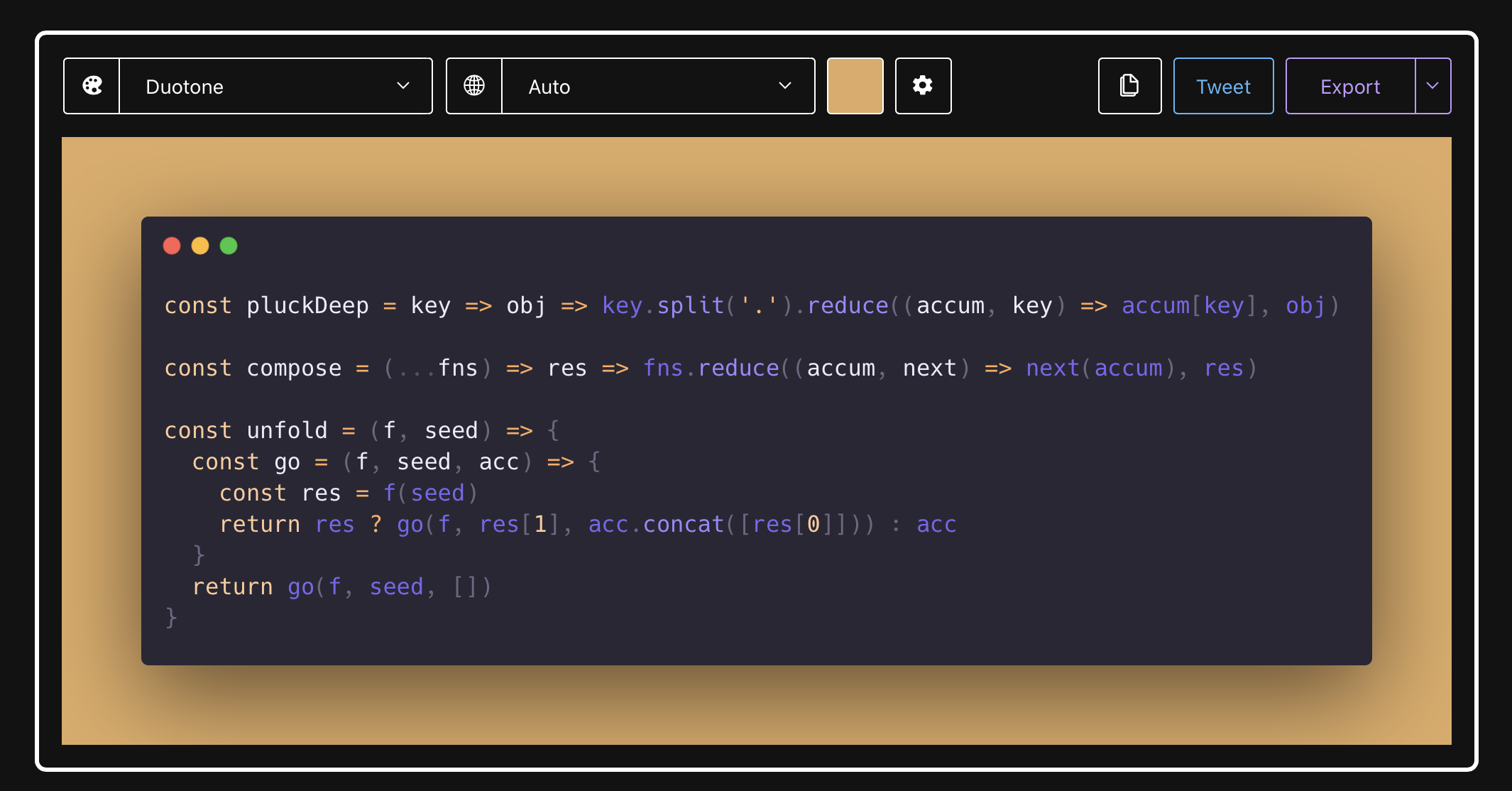Click the compose function code line
Screen dimensions: 1512x791
(710, 369)
